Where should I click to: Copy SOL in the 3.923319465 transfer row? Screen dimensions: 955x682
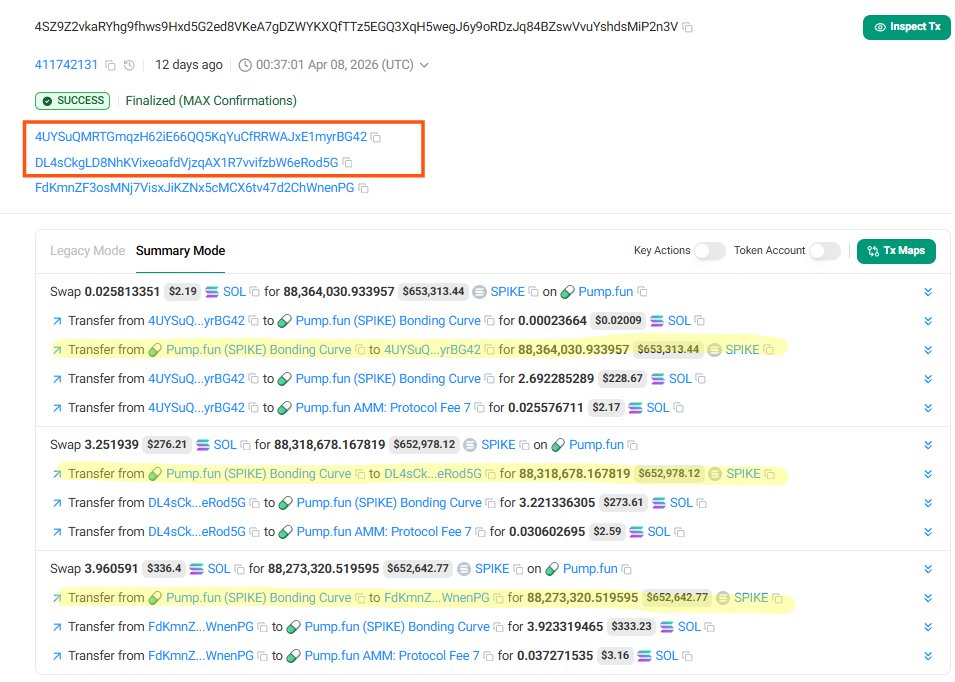[x=710, y=627]
